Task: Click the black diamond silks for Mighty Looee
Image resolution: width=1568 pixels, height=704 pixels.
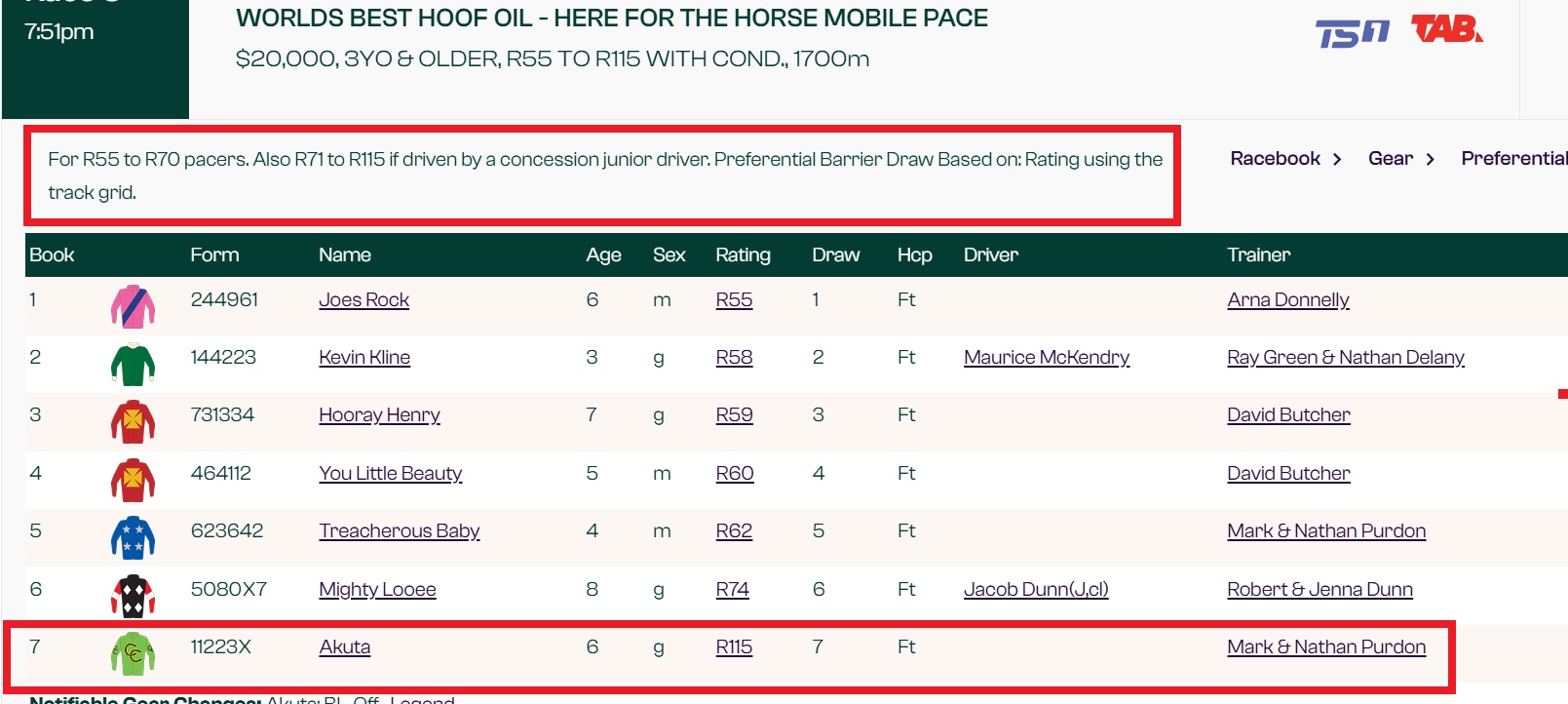Action: [x=133, y=596]
